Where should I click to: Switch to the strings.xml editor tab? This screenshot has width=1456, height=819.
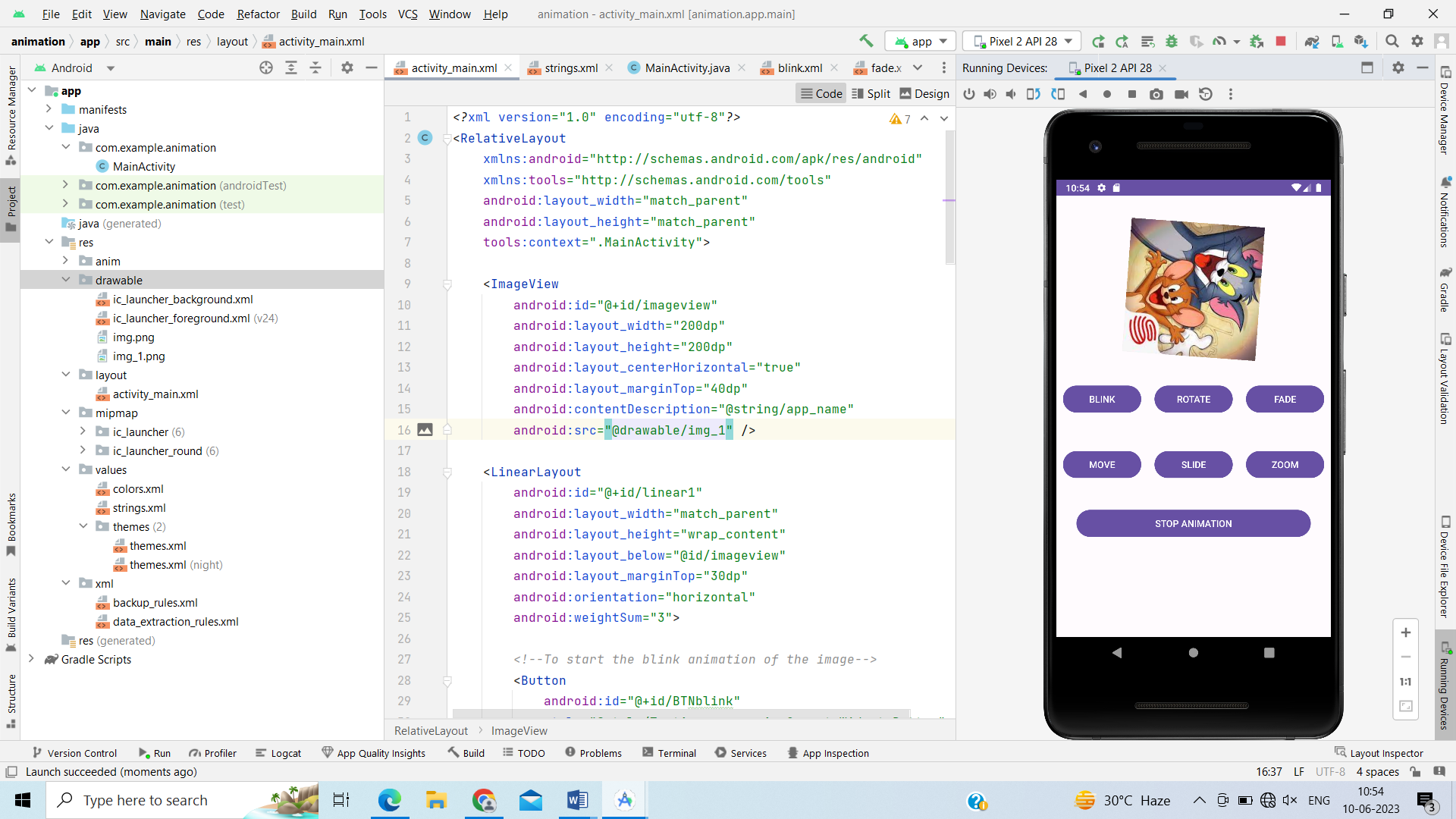click(x=570, y=67)
